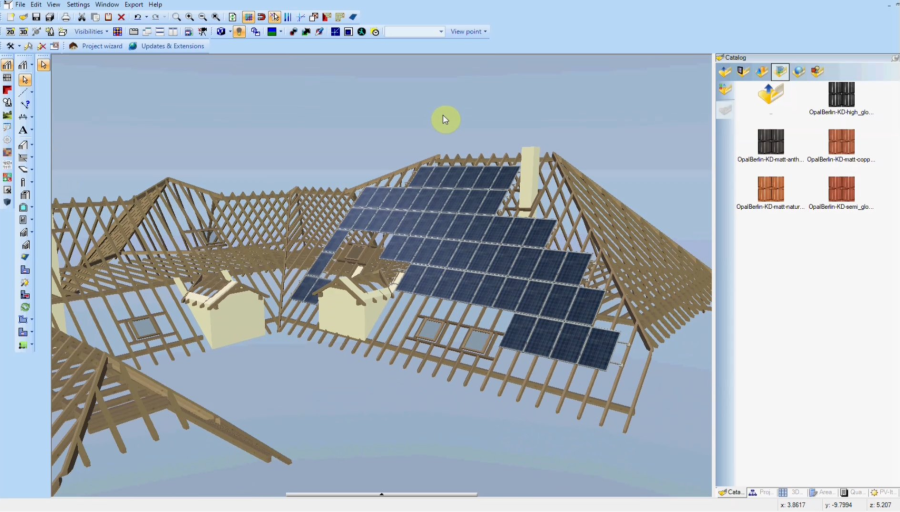This screenshot has height=512, width=900.
Task: Toggle the highlighted orange light-bulb toolbar button
Action: pyautogui.click(x=239, y=32)
